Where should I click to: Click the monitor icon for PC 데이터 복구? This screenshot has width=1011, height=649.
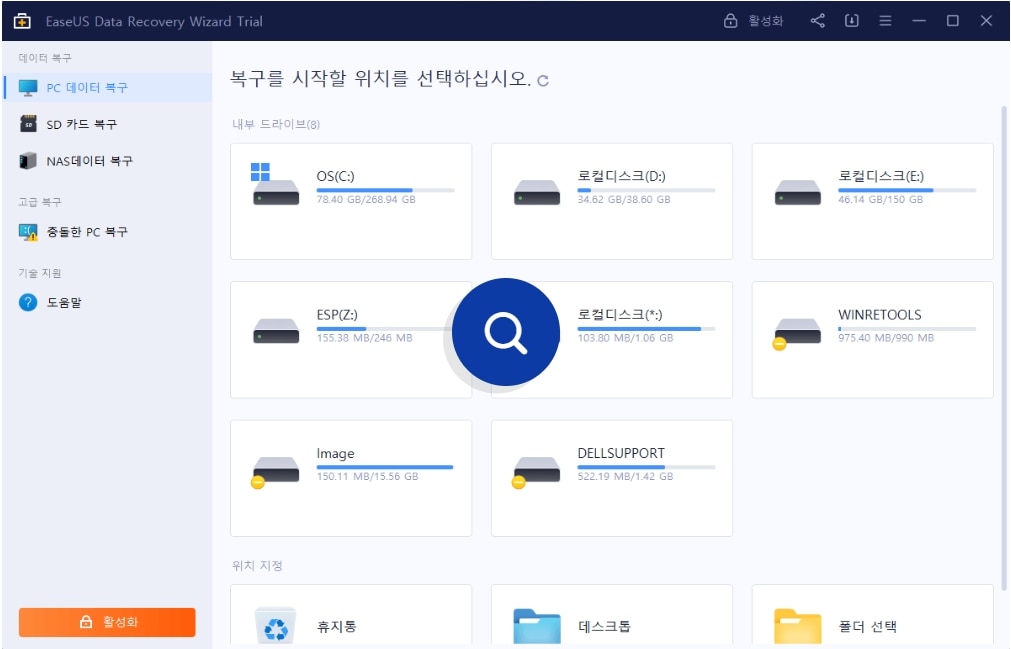coord(28,88)
